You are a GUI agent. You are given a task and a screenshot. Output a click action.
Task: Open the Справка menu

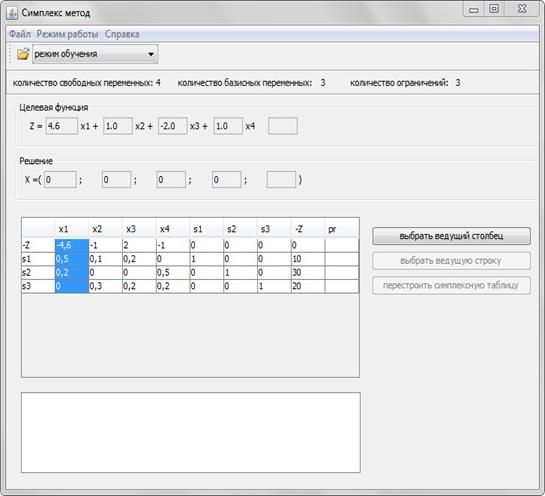coord(122,34)
